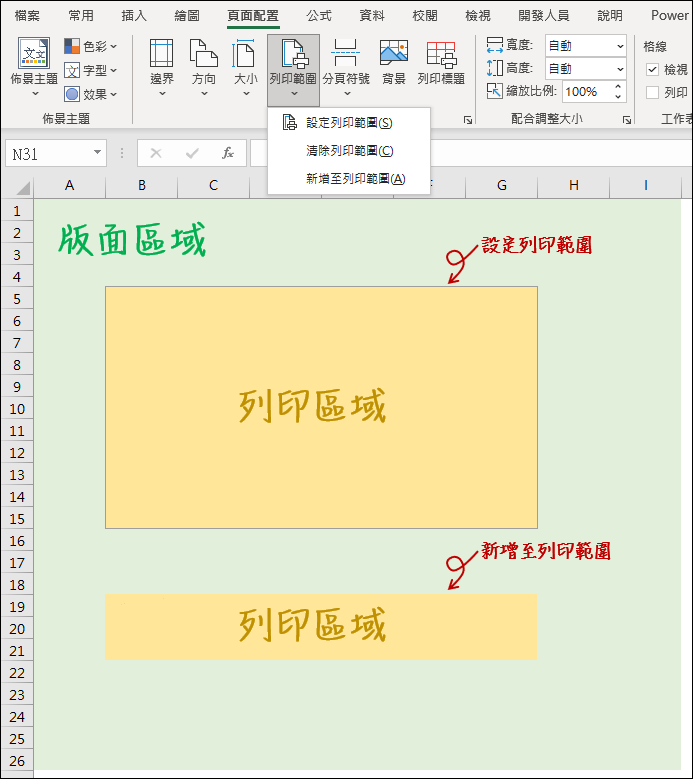
Task: Select the 頁面配置 tab
Action: [x=253, y=16]
